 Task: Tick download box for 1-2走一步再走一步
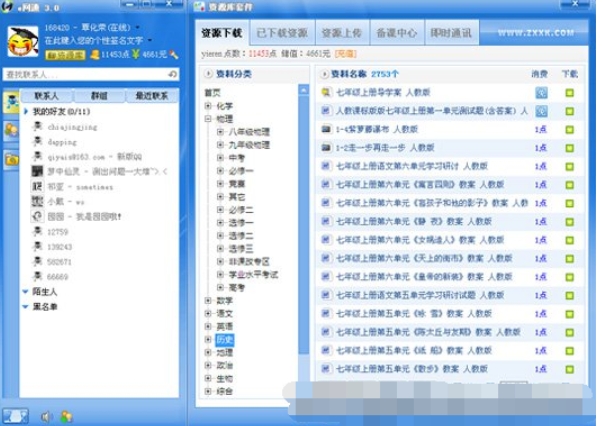[570, 148]
